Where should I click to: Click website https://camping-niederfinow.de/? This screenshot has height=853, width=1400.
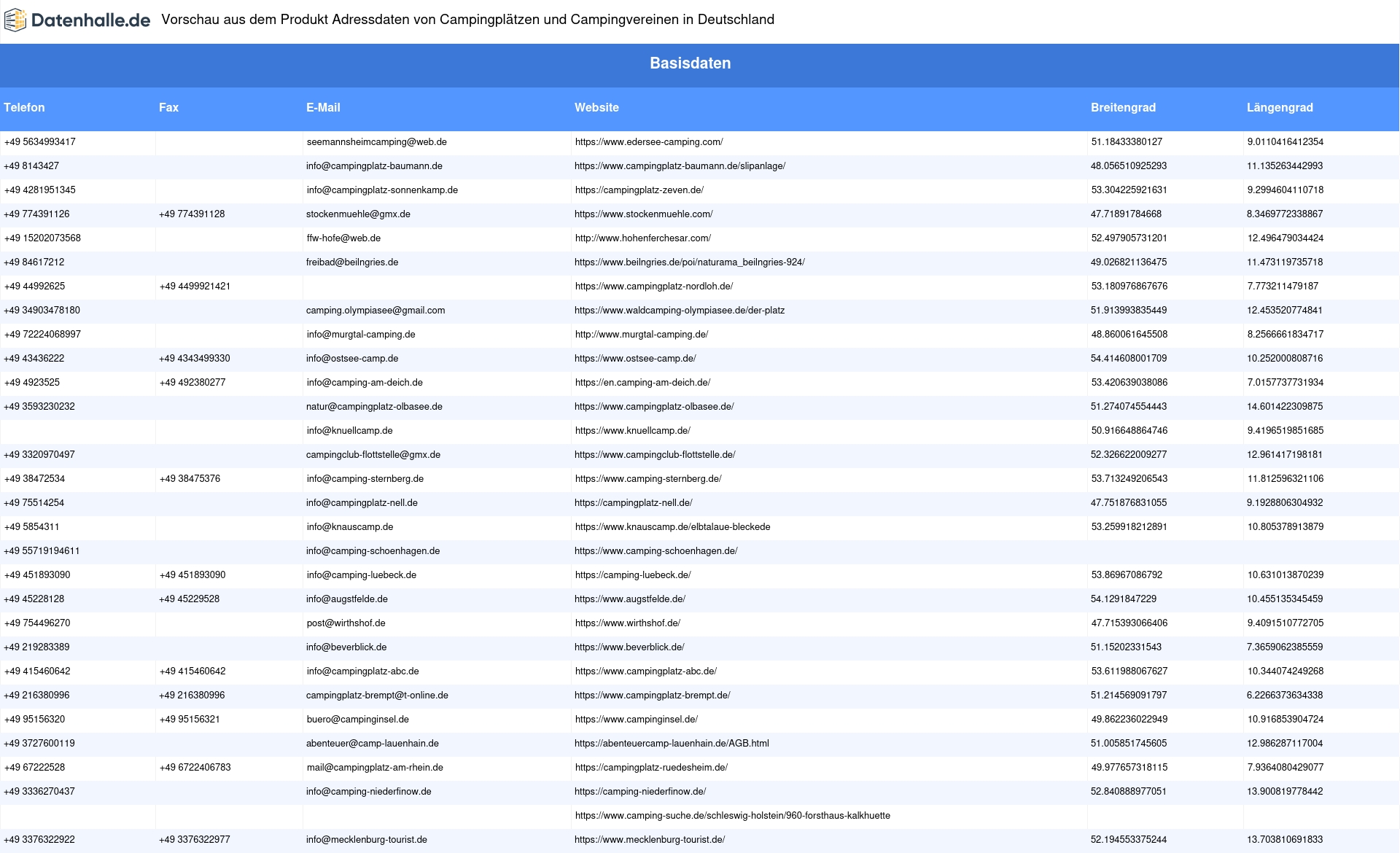pos(640,792)
